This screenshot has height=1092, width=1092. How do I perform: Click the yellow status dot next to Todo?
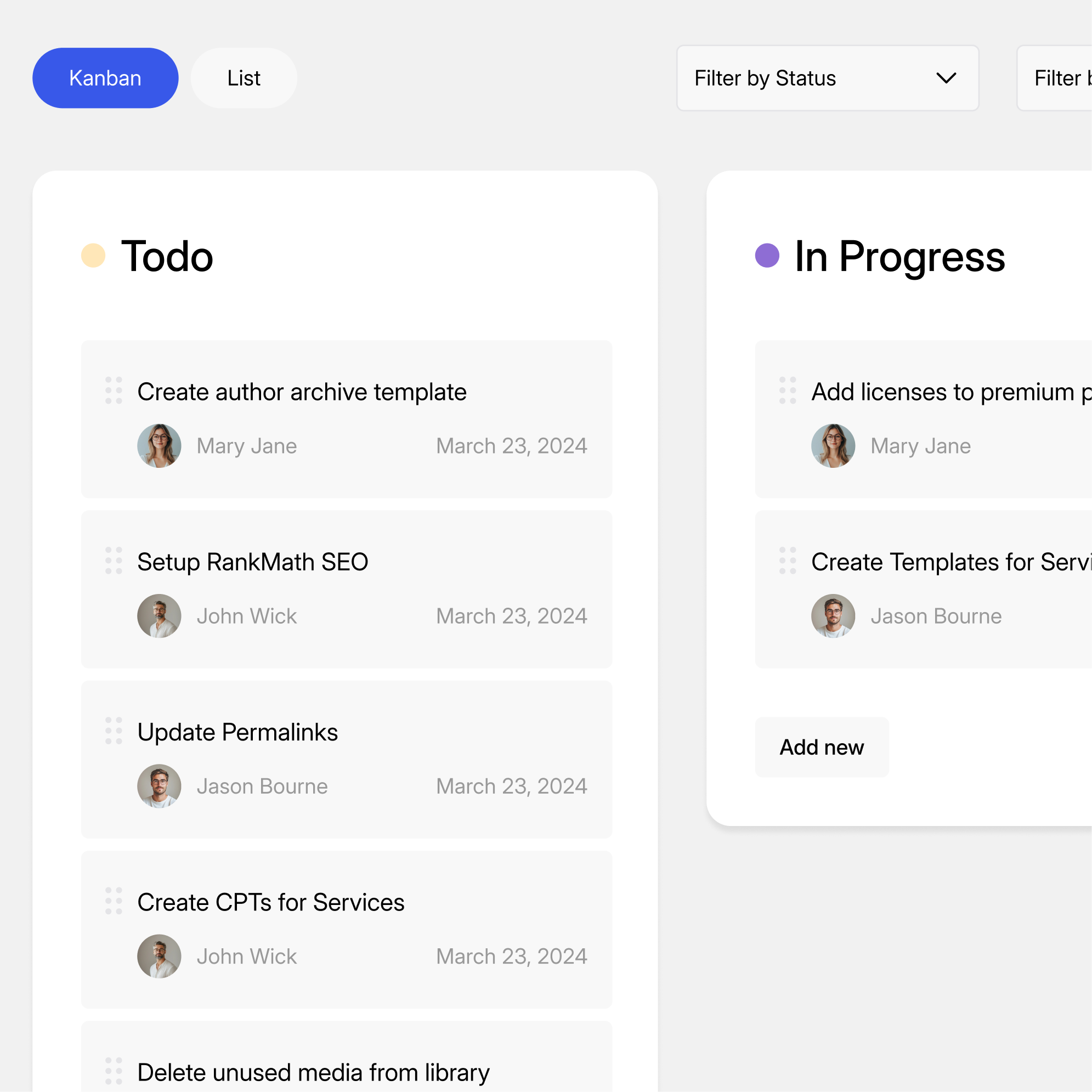pos(93,256)
